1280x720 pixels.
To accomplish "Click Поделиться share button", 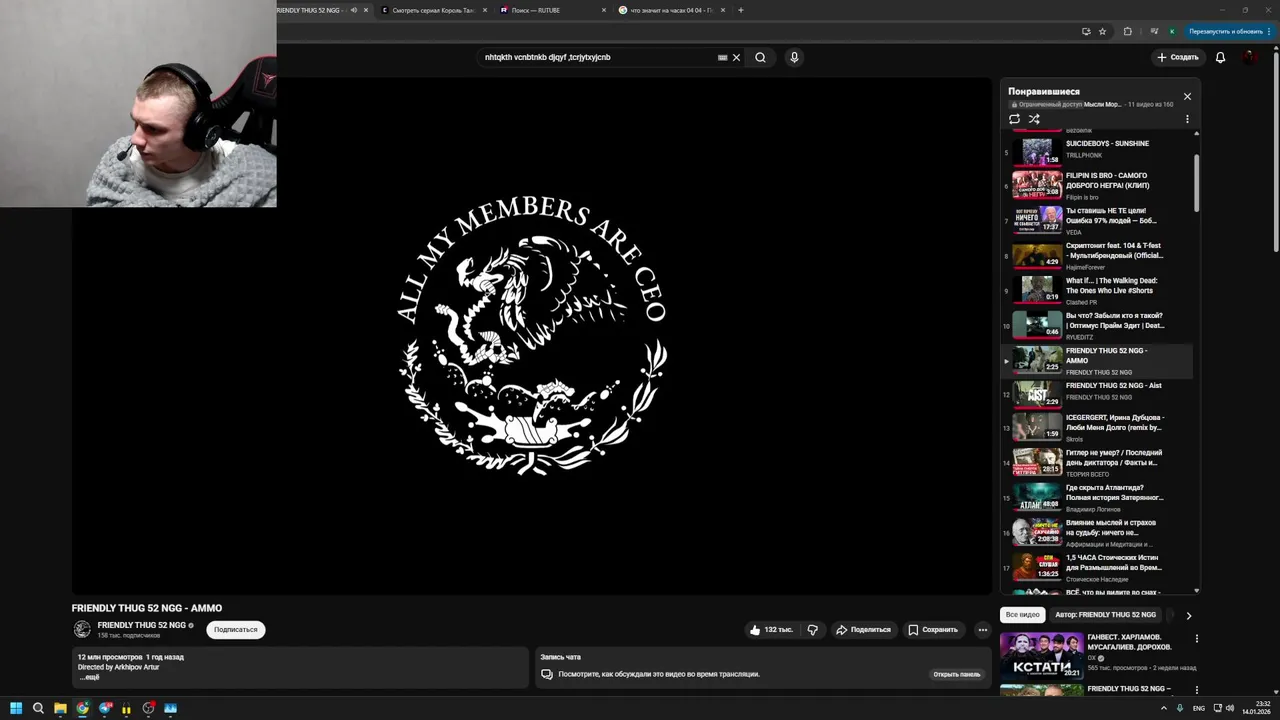I will pos(863,630).
